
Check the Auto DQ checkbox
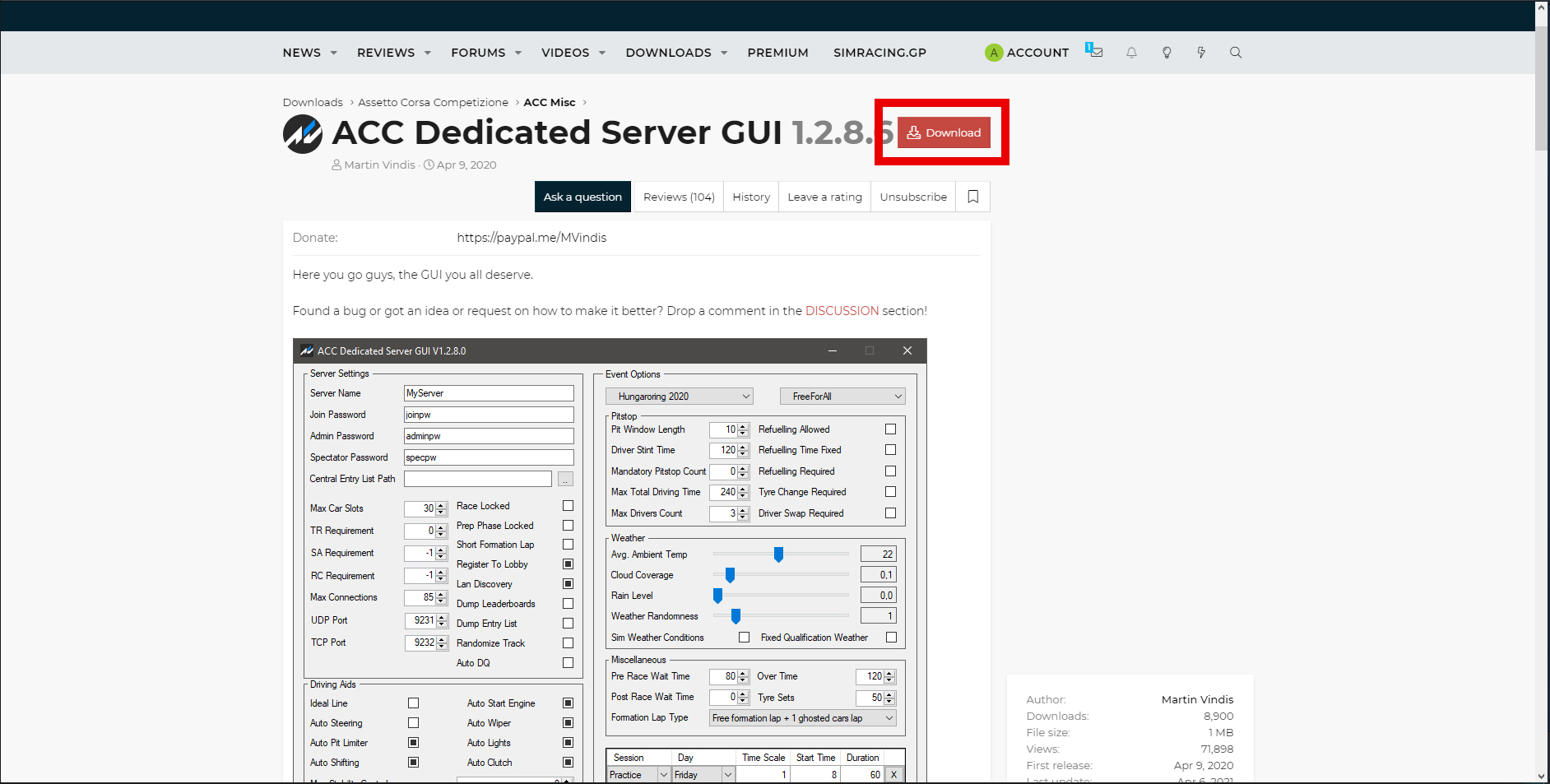[568, 663]
